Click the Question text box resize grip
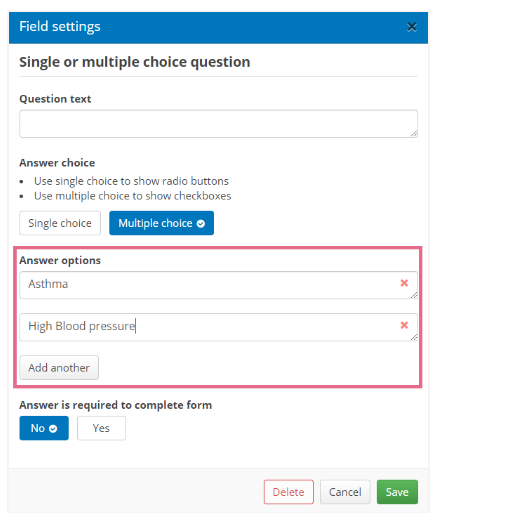 click(414, 134)
